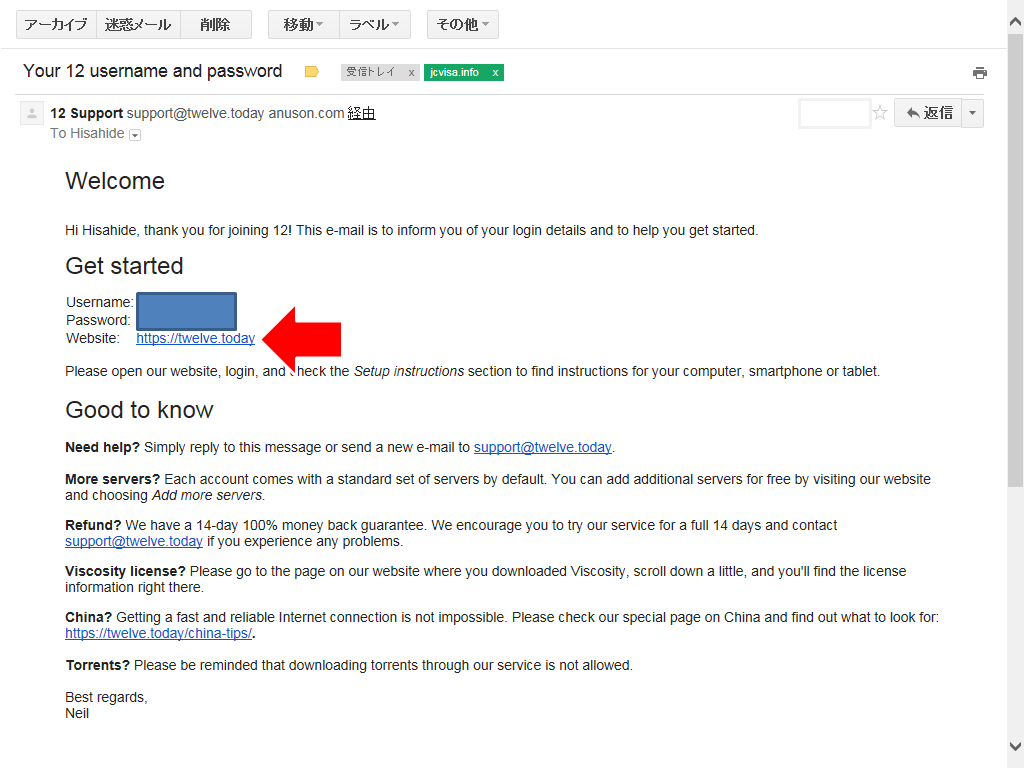
Task: Click the print icon for this email
Action: tap(979, 72)
